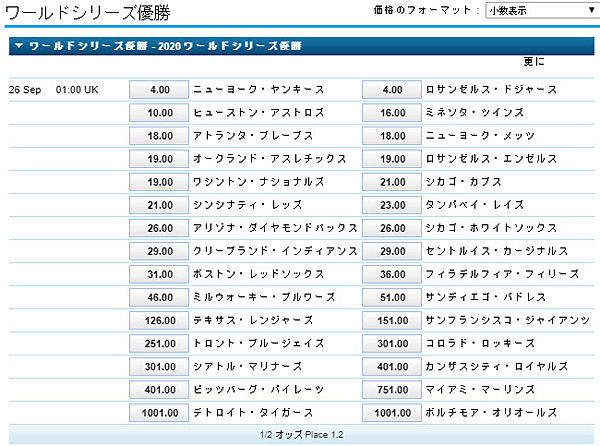
Task: Select 4.00 odds for ニューヨーク・ヤンキース
Action: coord(159,90)
